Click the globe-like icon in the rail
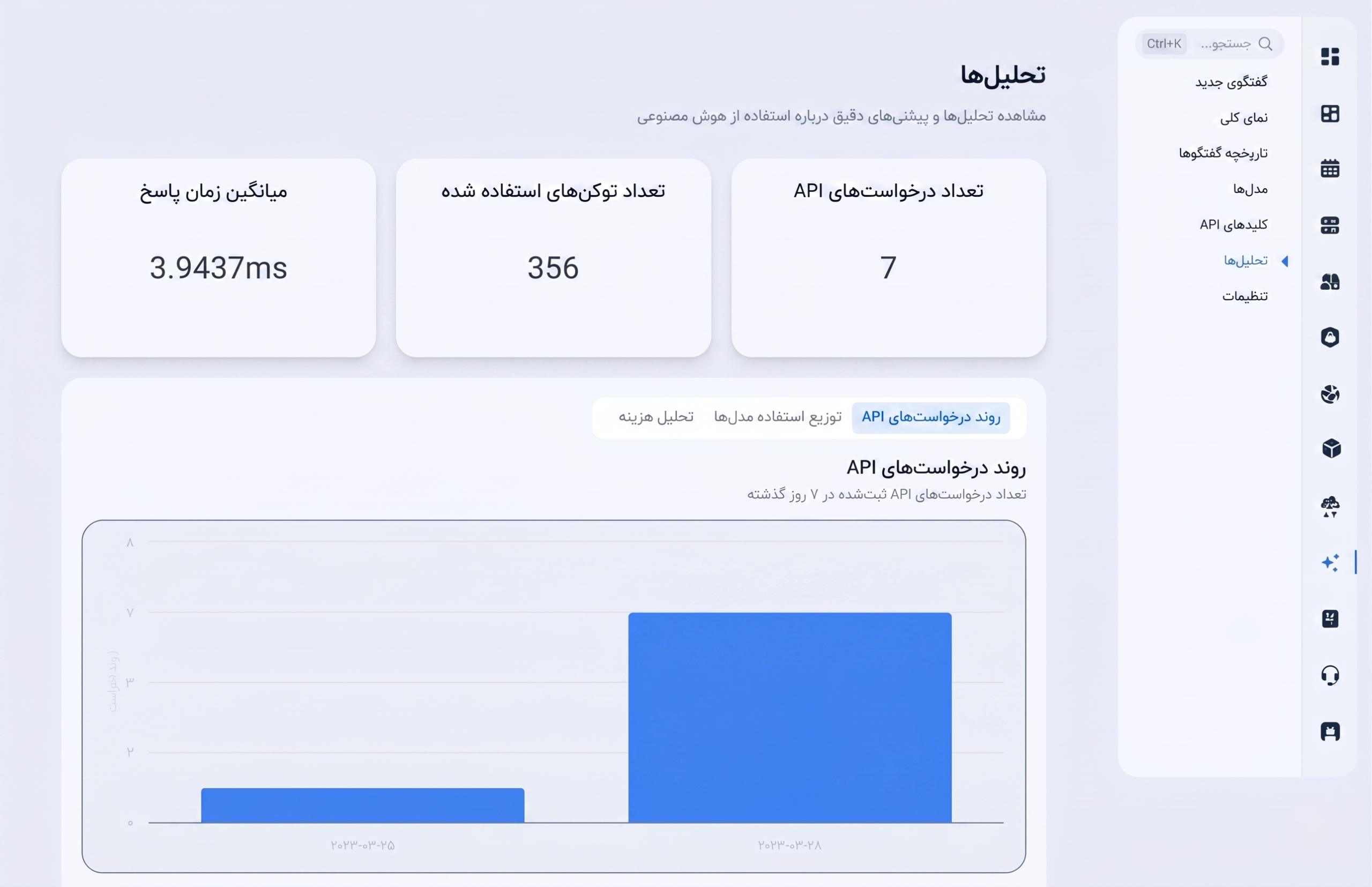 [1329, 394]
